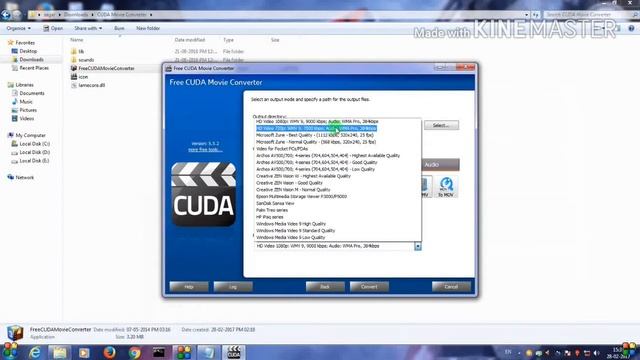Viewport: 640px width, 360px height.
Task: Choose Epson Multimedia Storage Viewer profile
Action: click(301, 196)
